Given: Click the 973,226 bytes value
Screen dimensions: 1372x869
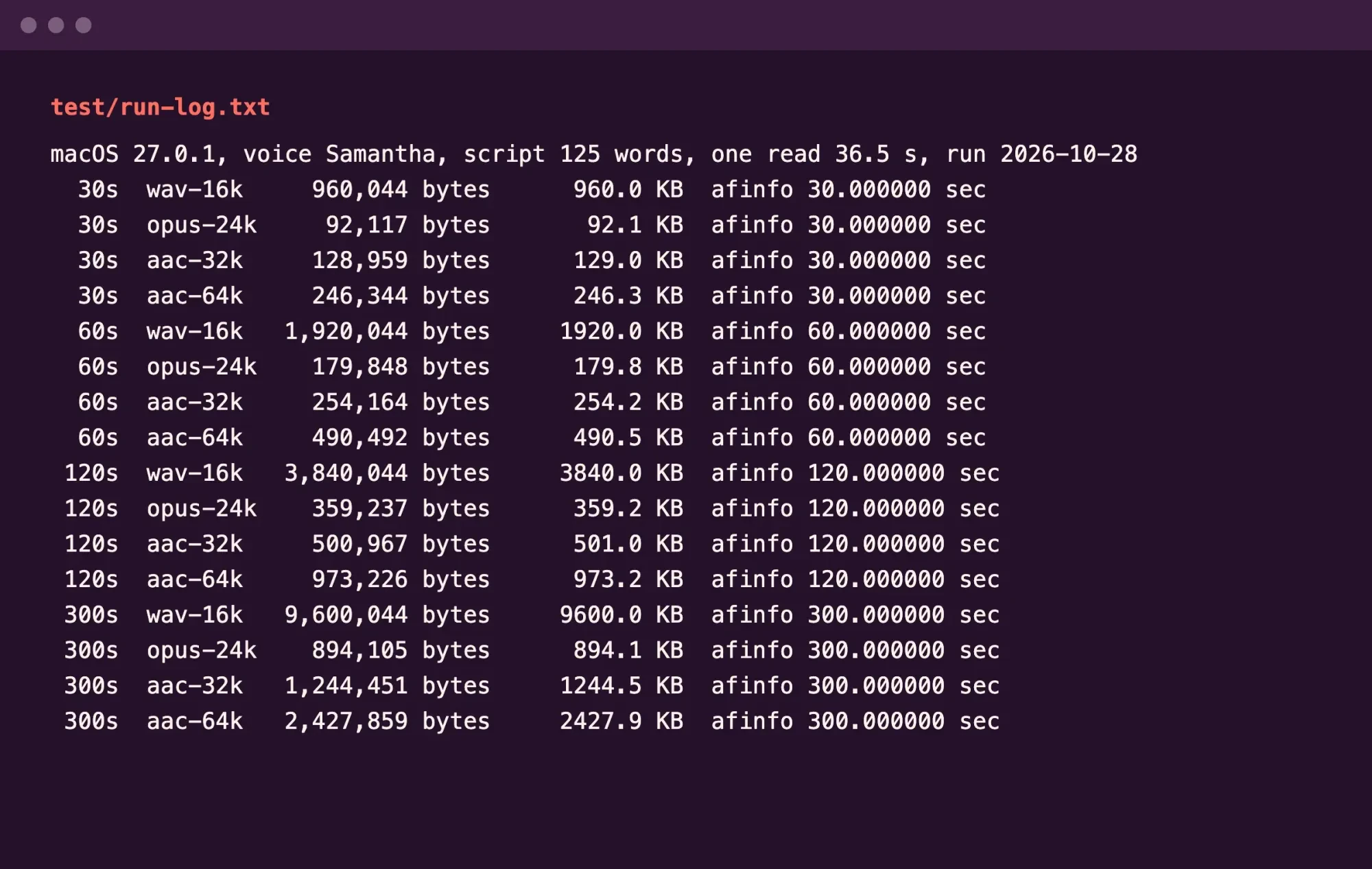Looking at the screenshot, I should coord(401,580).
